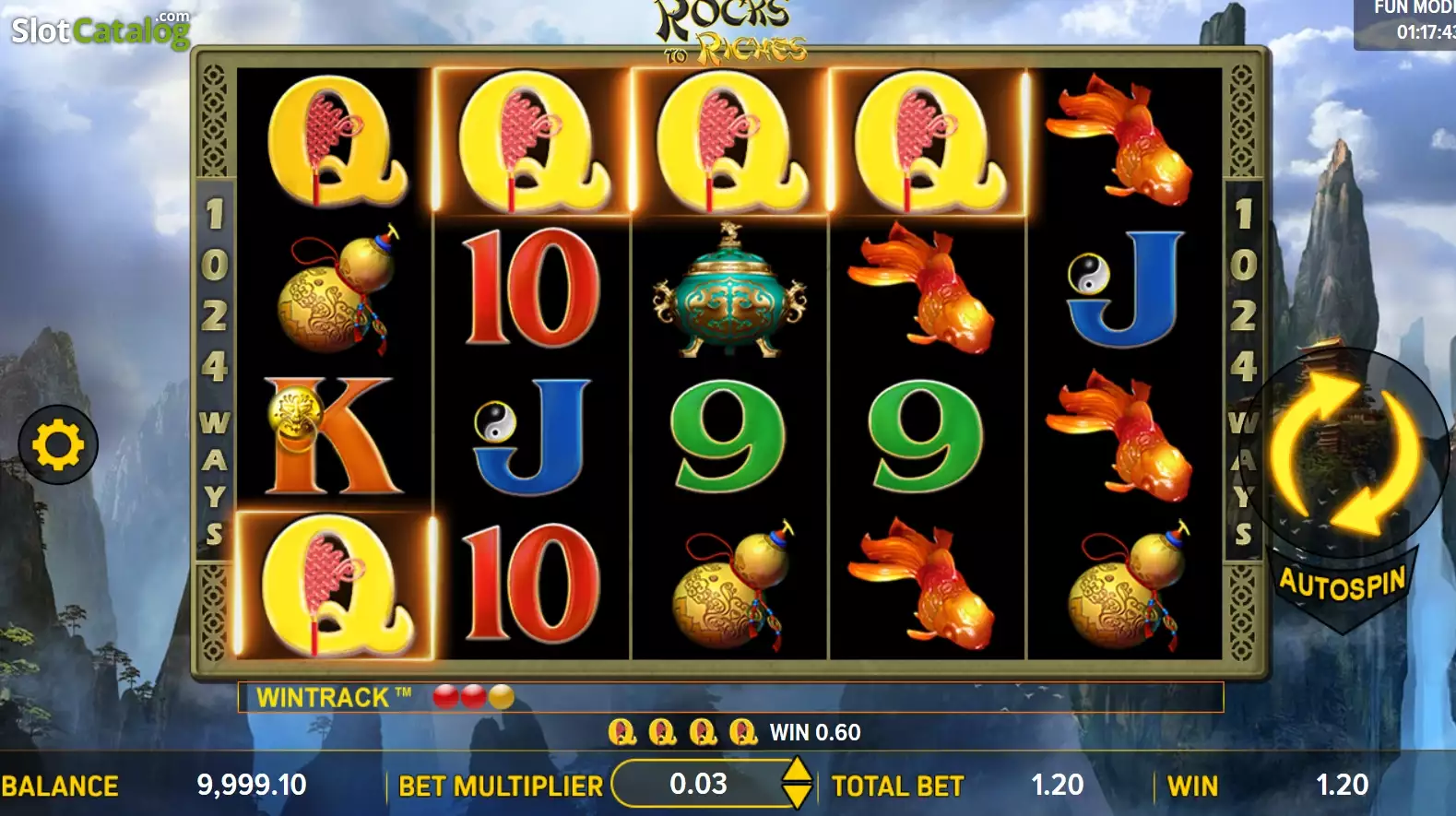
Task: Increase bet multiplier with the up arrow
Action: (x=797, y=770)
